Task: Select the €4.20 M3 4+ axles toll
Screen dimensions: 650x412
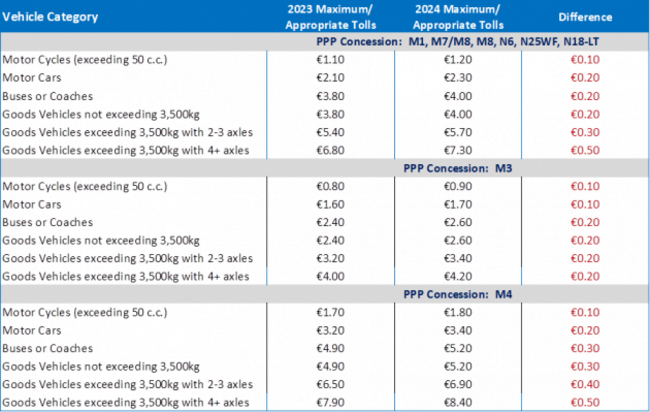Action: coord(458,276)
